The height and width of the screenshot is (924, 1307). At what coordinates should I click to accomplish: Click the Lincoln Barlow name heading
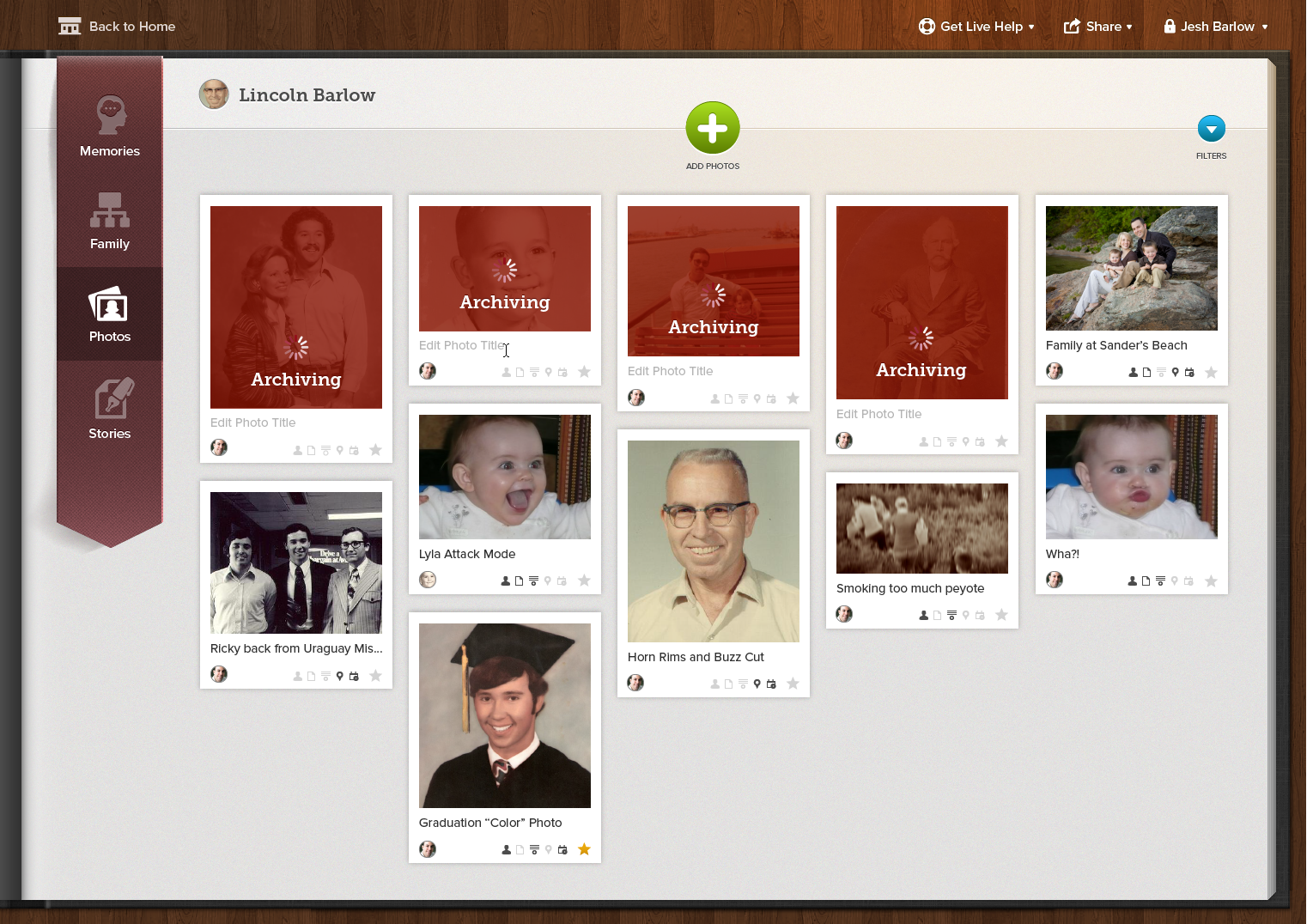307,95
